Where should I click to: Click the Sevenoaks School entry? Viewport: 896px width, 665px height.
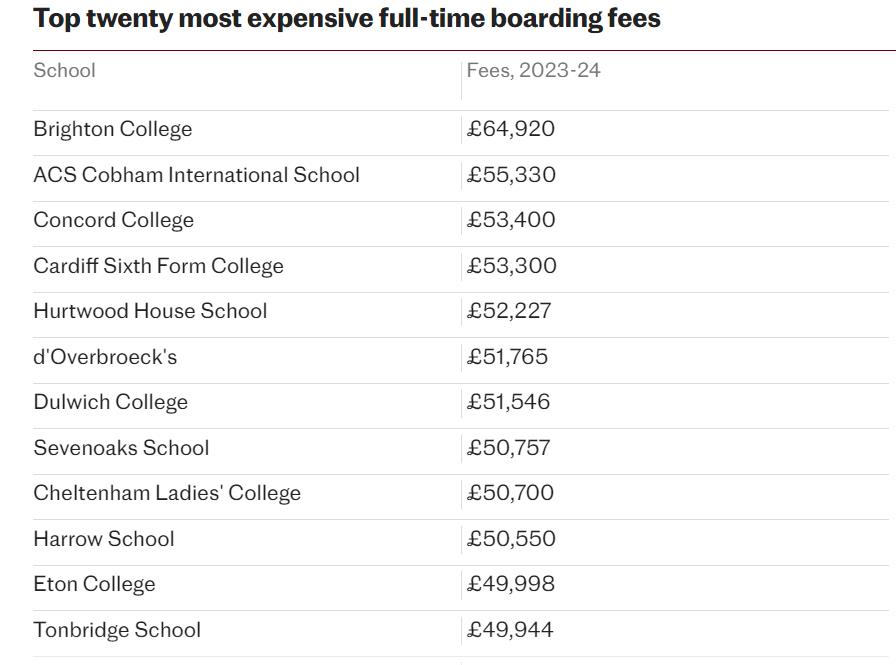coord(121,448)
